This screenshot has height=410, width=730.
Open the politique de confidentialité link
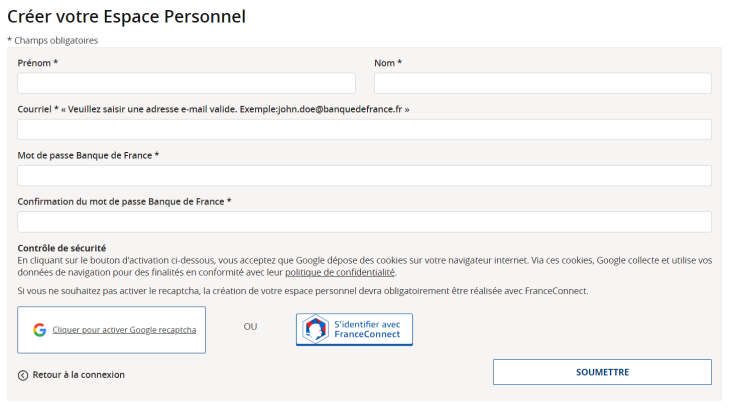(340, 272)
